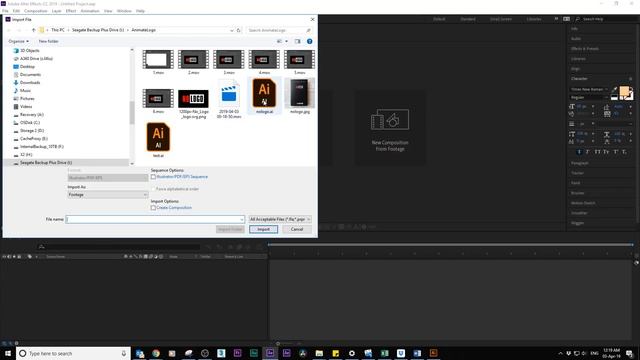Viewport: 640px width, 360px height.
Task: Click the Import button
Action: pyautogui.click(x=263, y=229)
